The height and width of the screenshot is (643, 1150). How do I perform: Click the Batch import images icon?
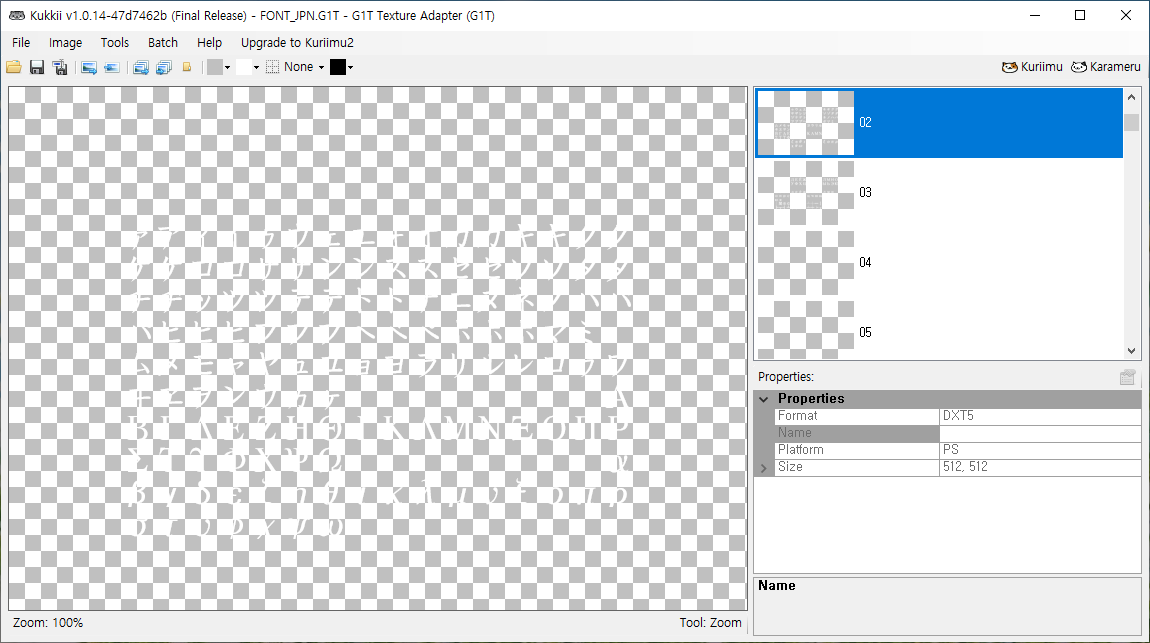point(164,67)
